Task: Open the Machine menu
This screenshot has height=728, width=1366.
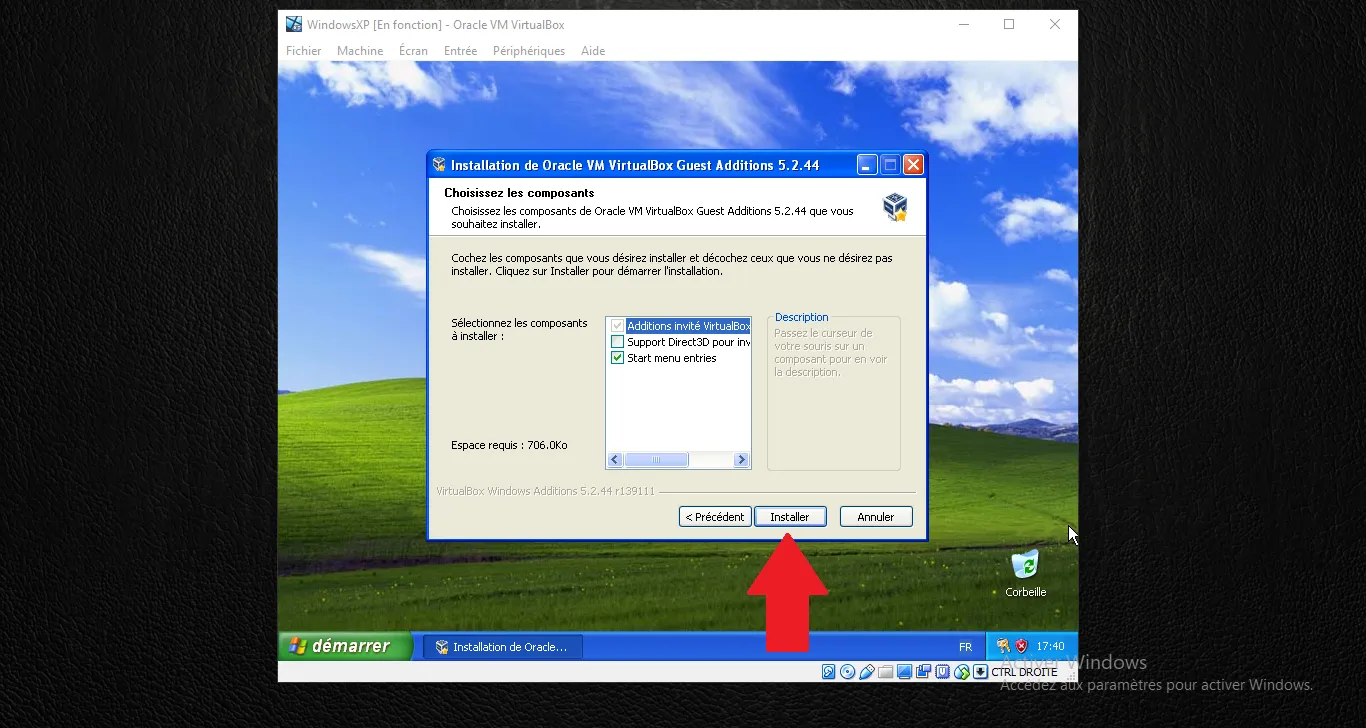Action: click(x=359, y=51)
